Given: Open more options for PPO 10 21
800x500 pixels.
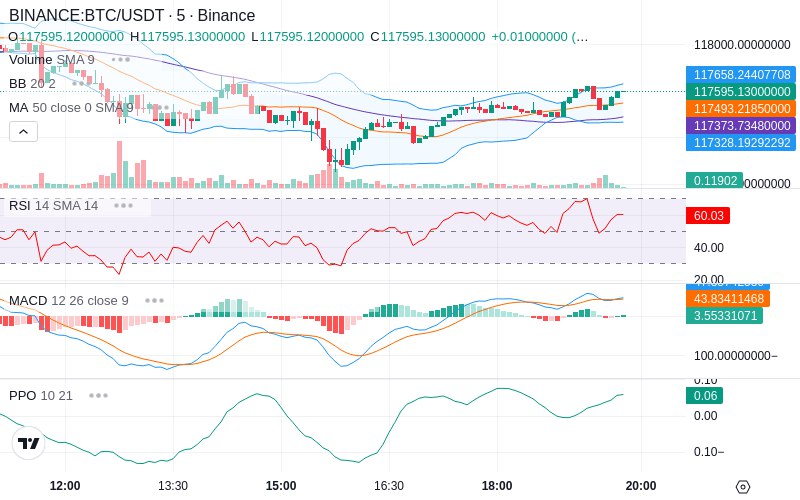Looking at the screenshot, I should click(98, 395).
